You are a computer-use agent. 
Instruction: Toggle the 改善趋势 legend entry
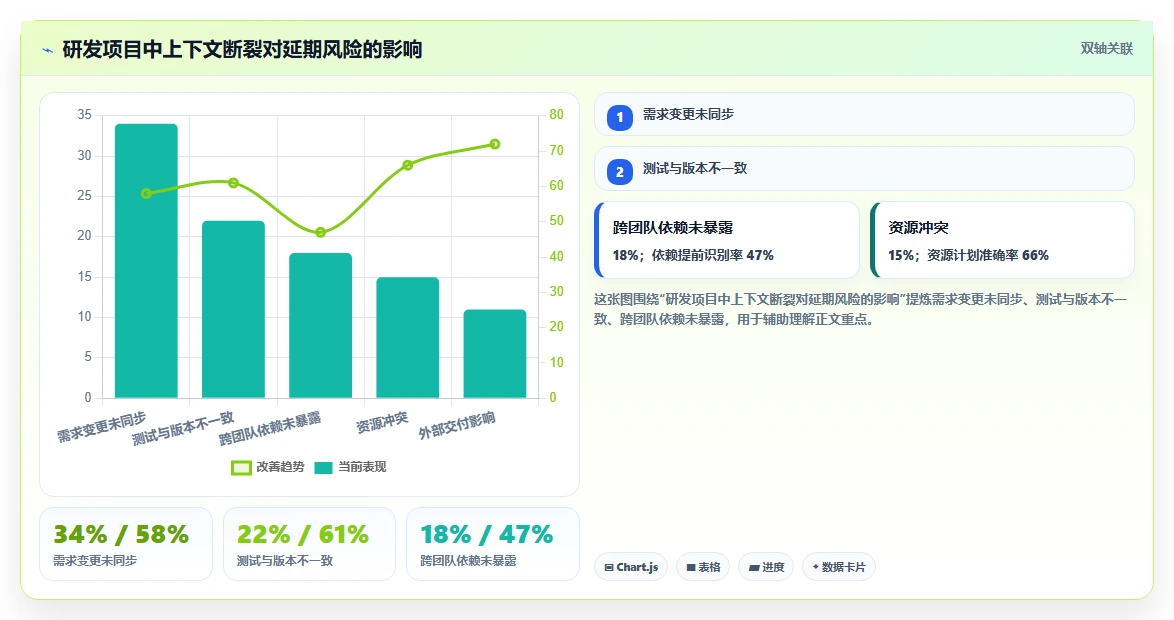268,467
